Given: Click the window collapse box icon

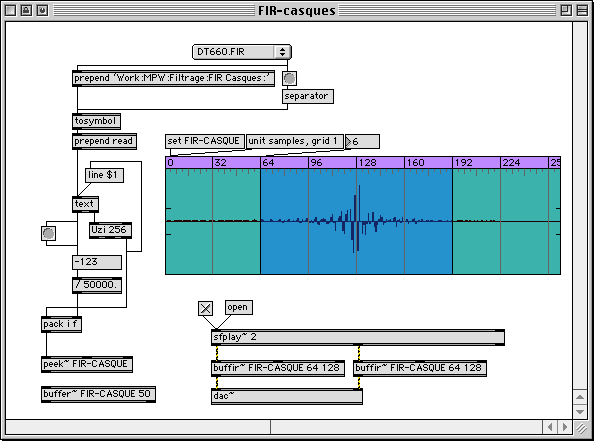Looking at the screenshot, I should click(x=582, y=10).
